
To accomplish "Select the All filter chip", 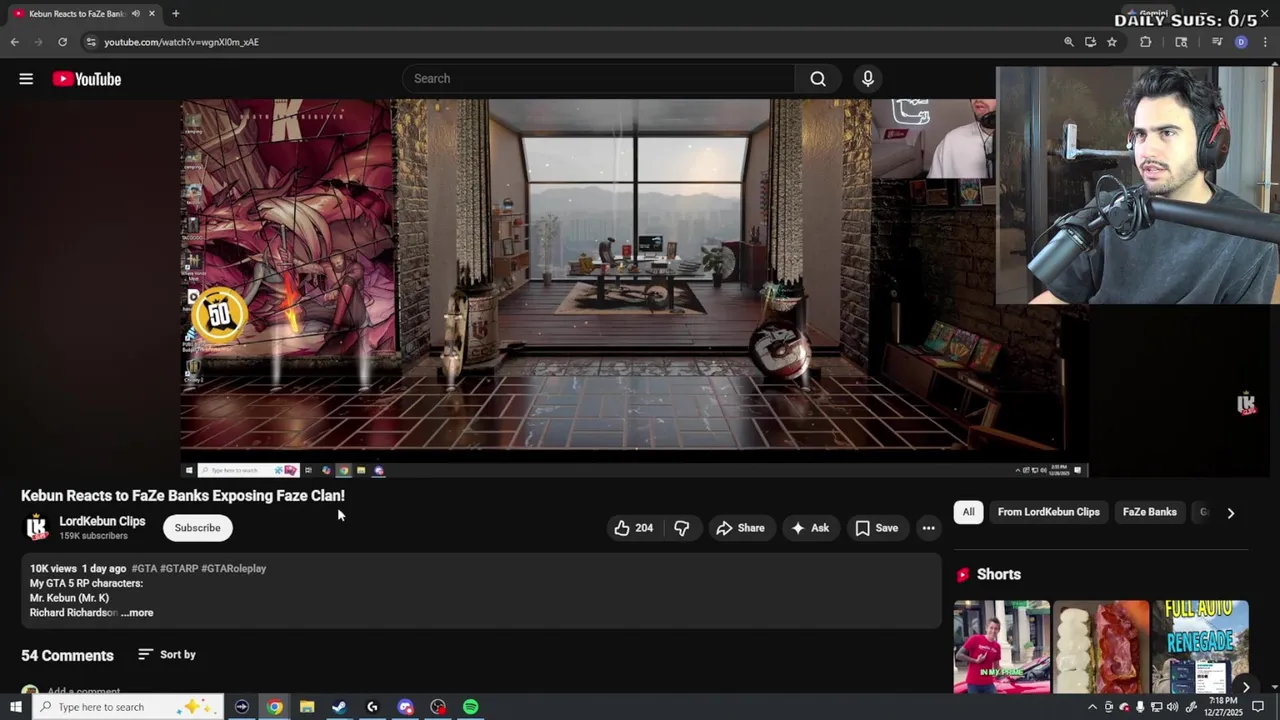I will (x=968, y=512).
